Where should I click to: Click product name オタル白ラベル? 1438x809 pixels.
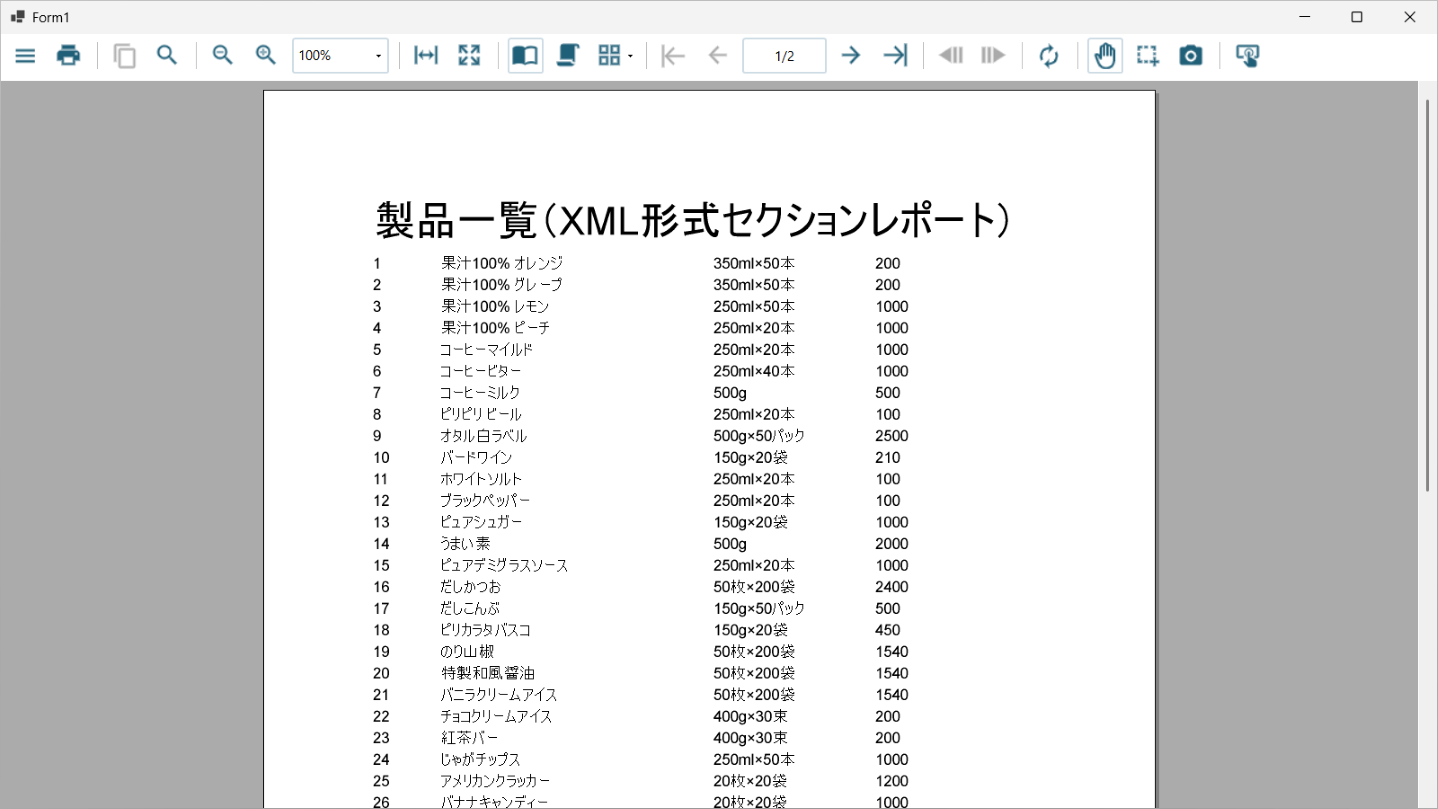pos(484,436)
